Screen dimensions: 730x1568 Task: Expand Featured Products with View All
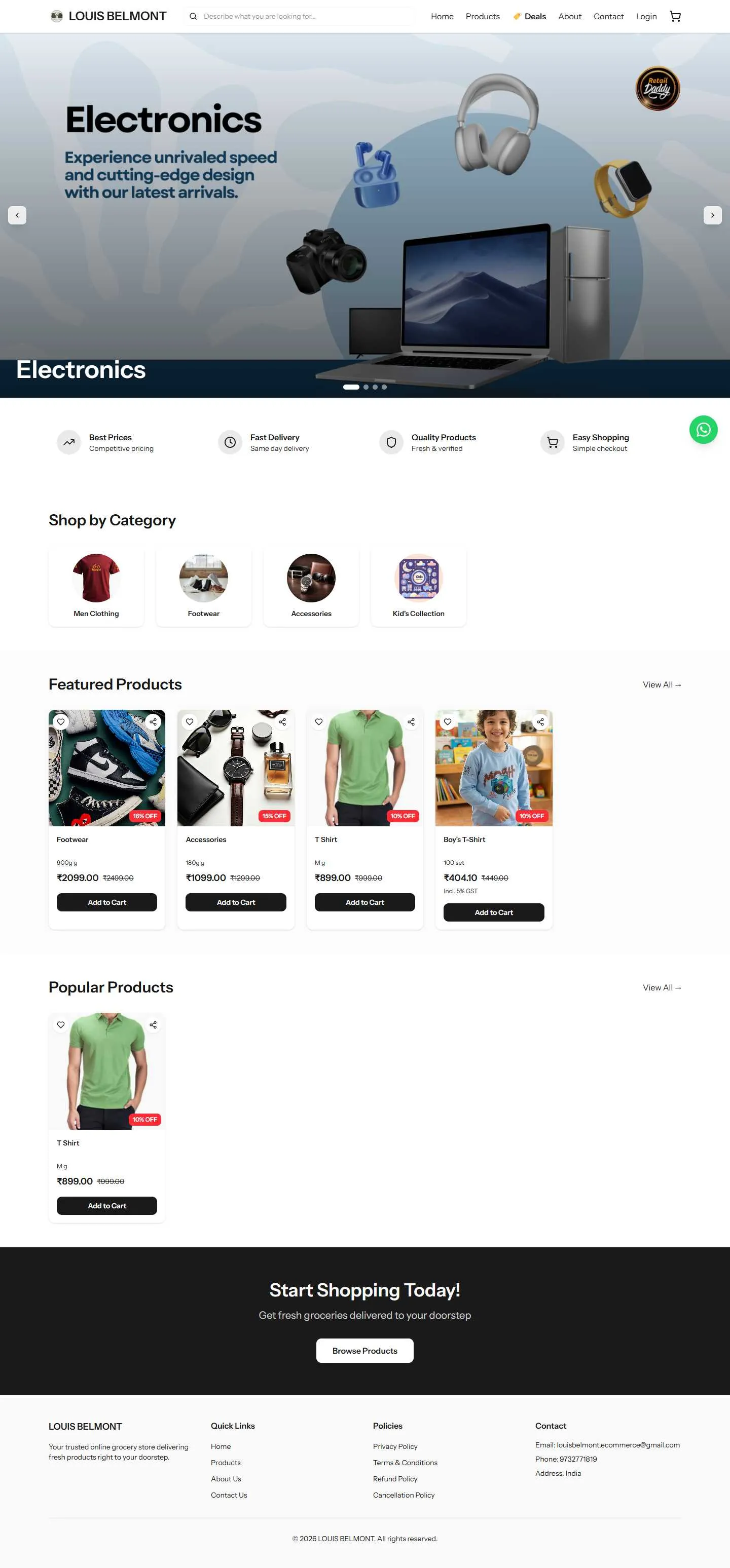point(662,685)
